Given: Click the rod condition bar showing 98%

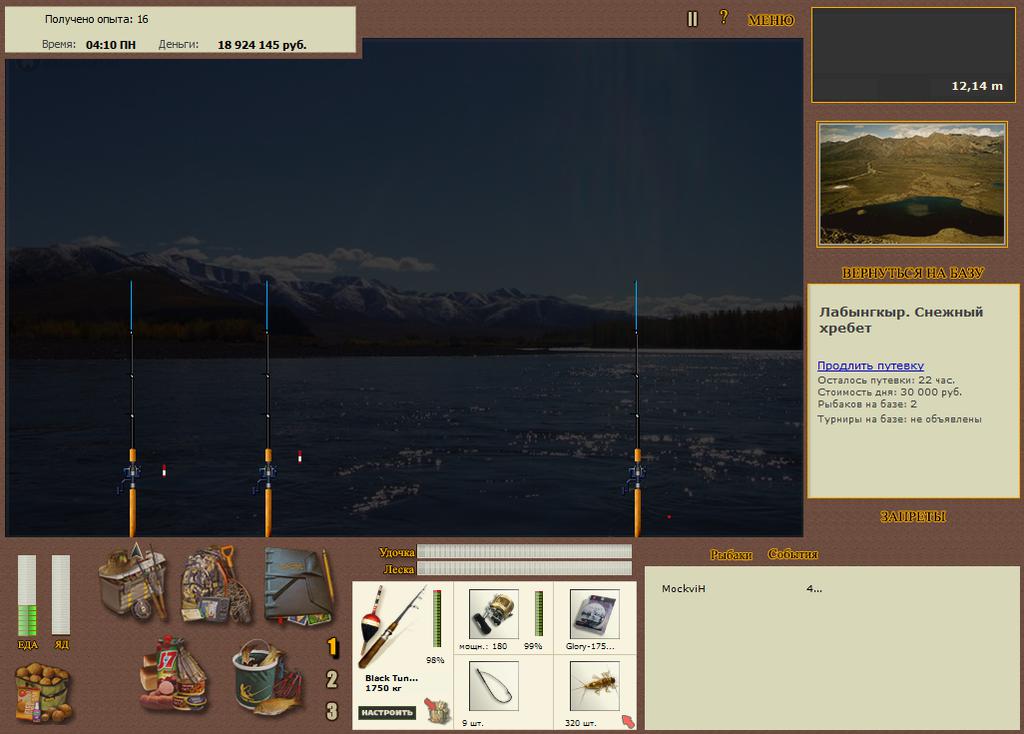Looking at the screenshot, I should click(437, 618).
